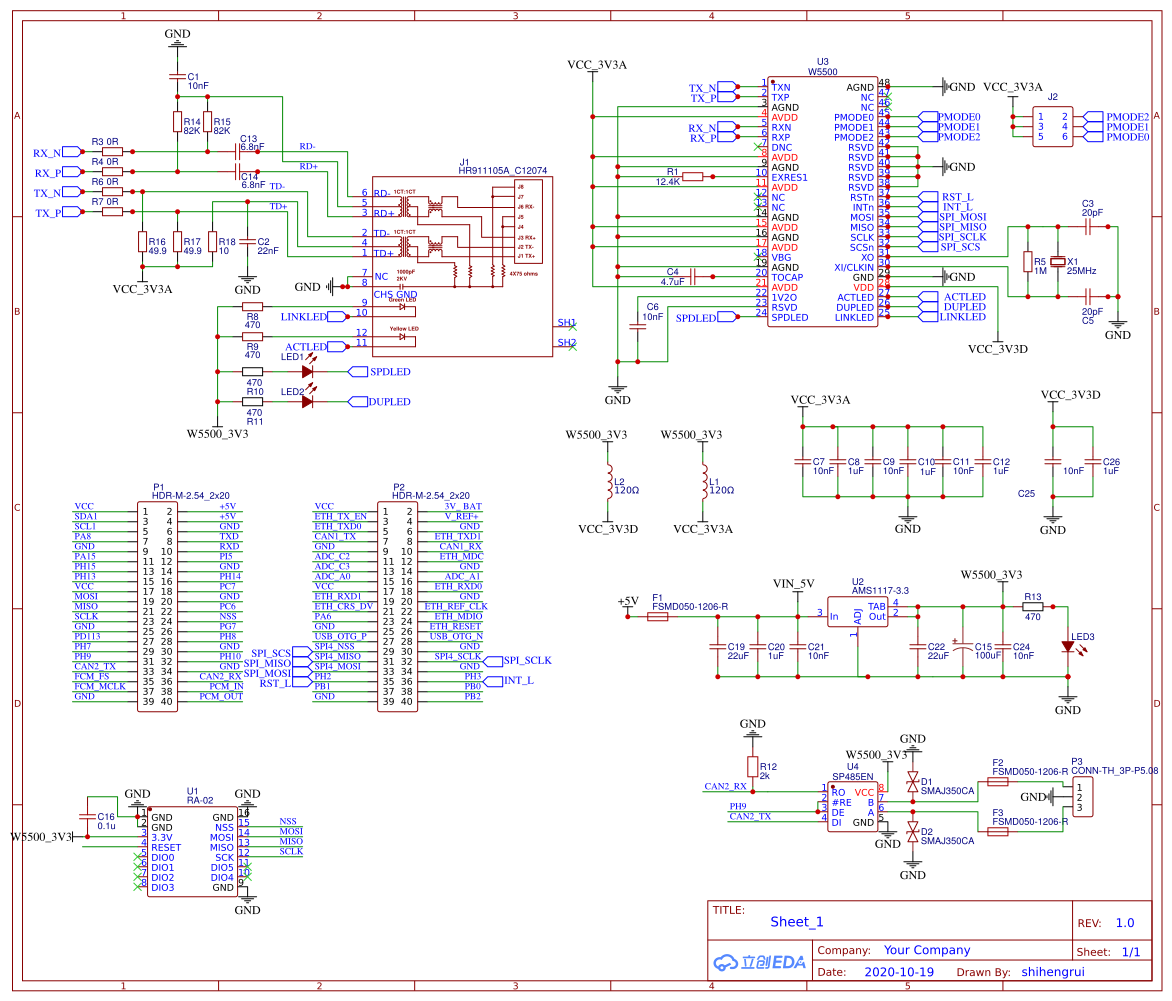
Task: Select inductor L2 120Ω
Action: (609, 482)
